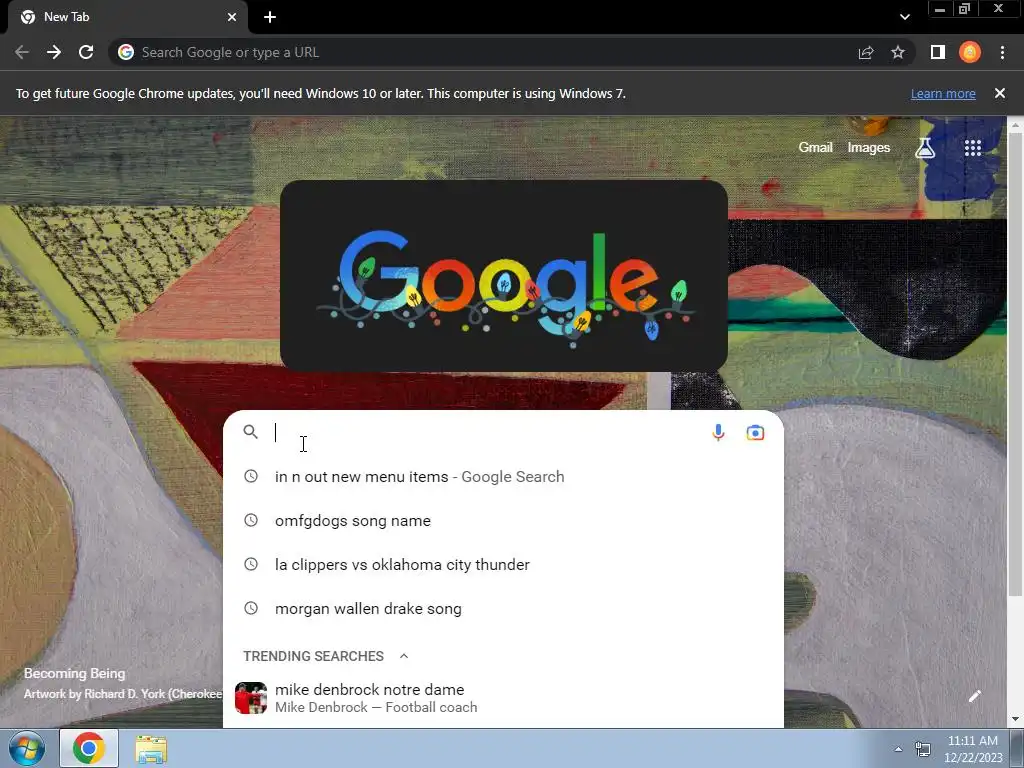Select 'morgan wallen drake song' suggestion
Screen dimensions: 1024x768
(x=504, y=608)
